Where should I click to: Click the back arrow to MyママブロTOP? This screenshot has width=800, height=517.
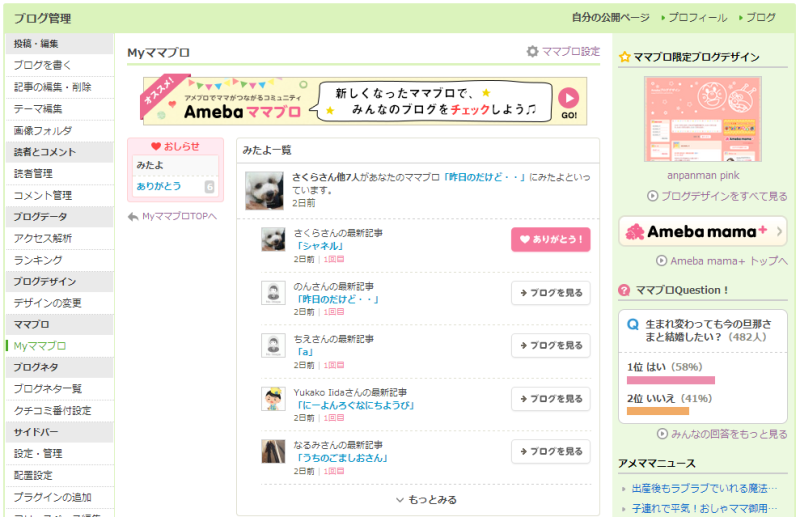(x=133, y=217)
